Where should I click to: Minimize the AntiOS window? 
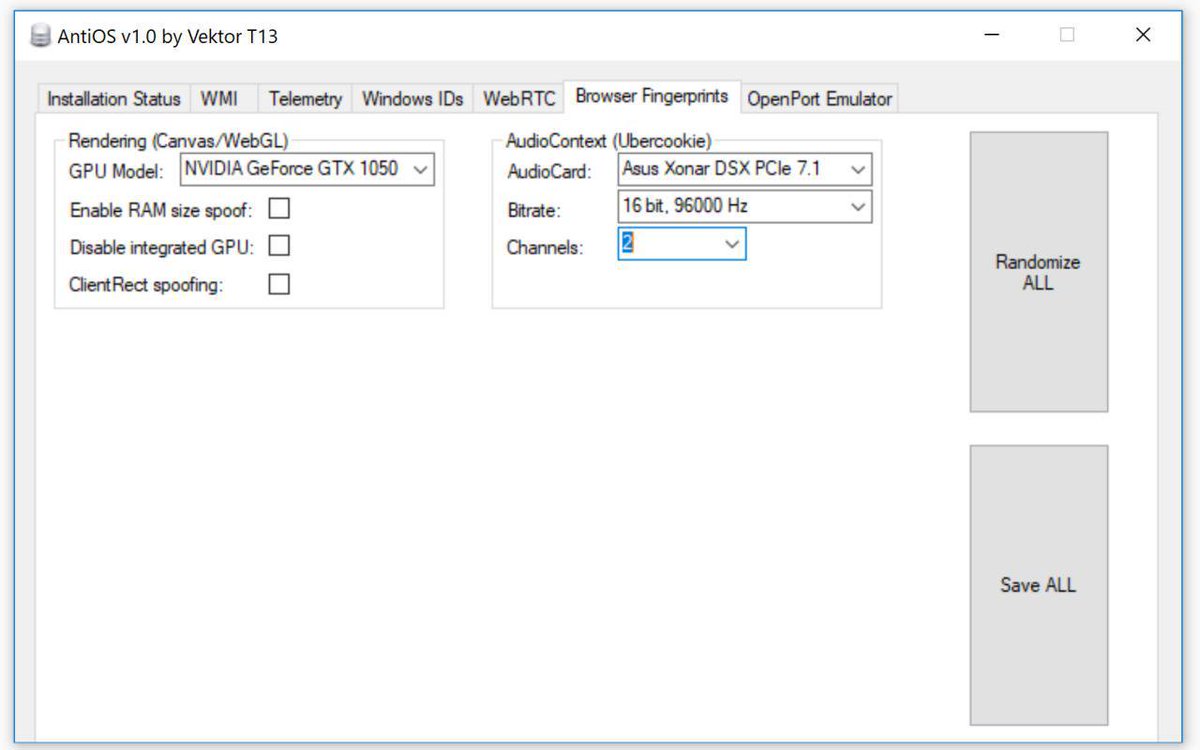pos(992,35)
